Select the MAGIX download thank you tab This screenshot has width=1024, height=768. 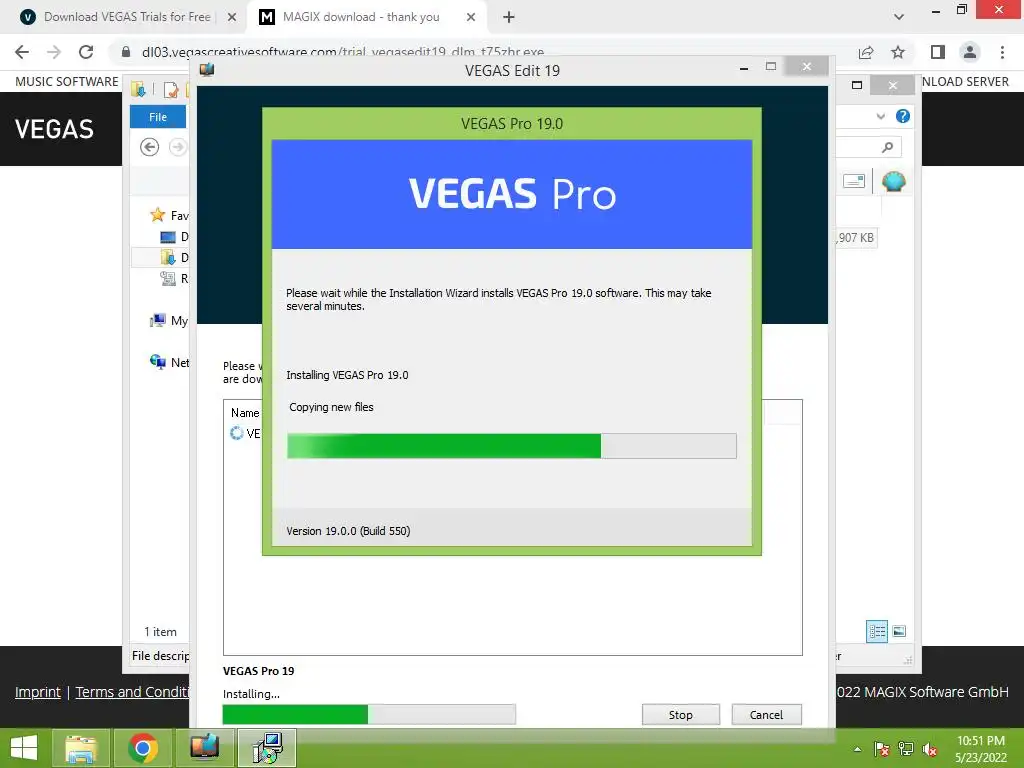(361, 17)
